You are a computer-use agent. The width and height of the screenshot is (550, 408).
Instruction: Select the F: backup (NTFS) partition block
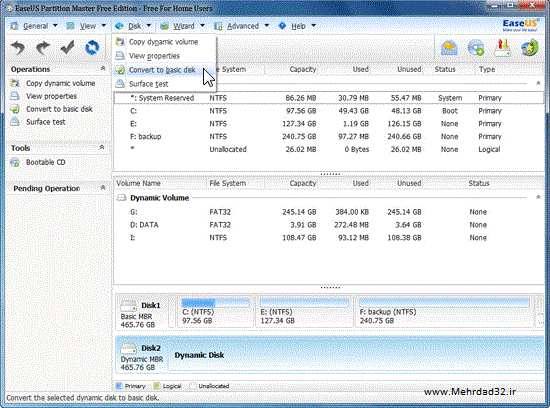pos(444,312)
